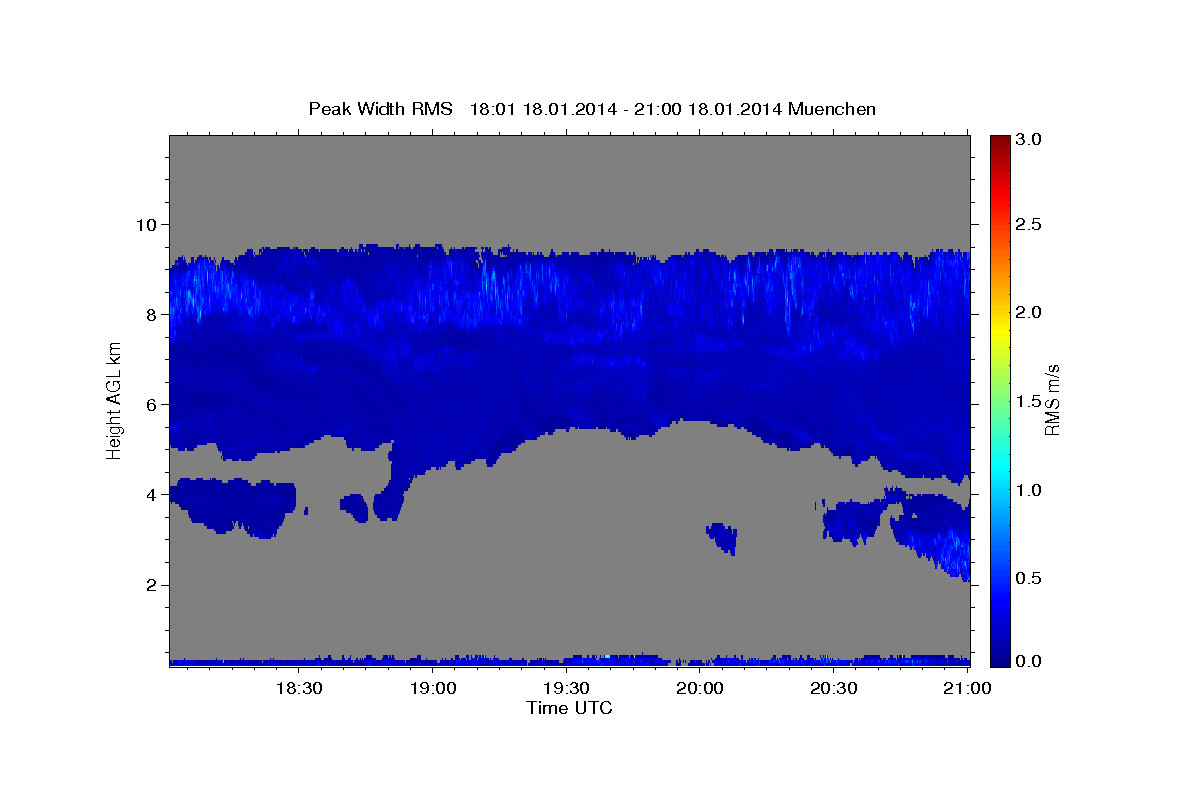Click the 'RMS m/s' colorbar title
The width and height of the screenshot is (1200, 800).
(1052, 400)
